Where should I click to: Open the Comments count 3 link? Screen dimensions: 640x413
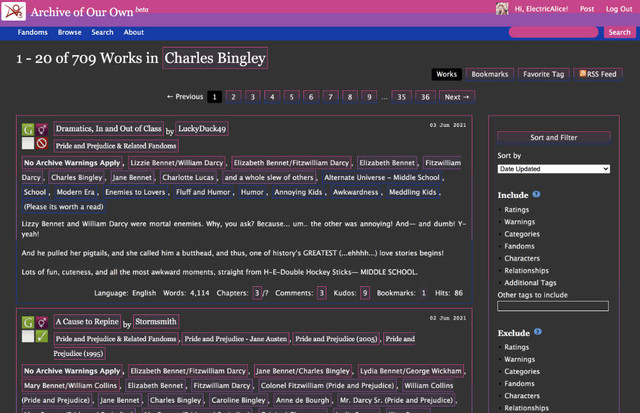(x=322, y=293)
